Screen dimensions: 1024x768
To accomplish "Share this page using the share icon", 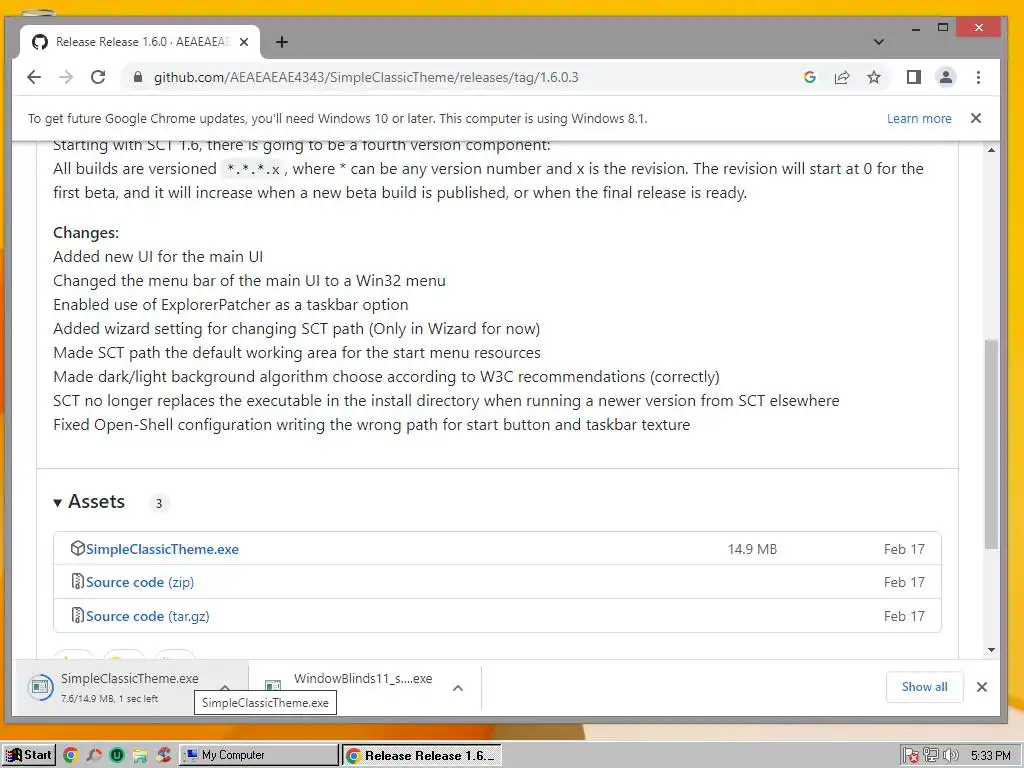I will pyautogui.click(x=842, y=77).
